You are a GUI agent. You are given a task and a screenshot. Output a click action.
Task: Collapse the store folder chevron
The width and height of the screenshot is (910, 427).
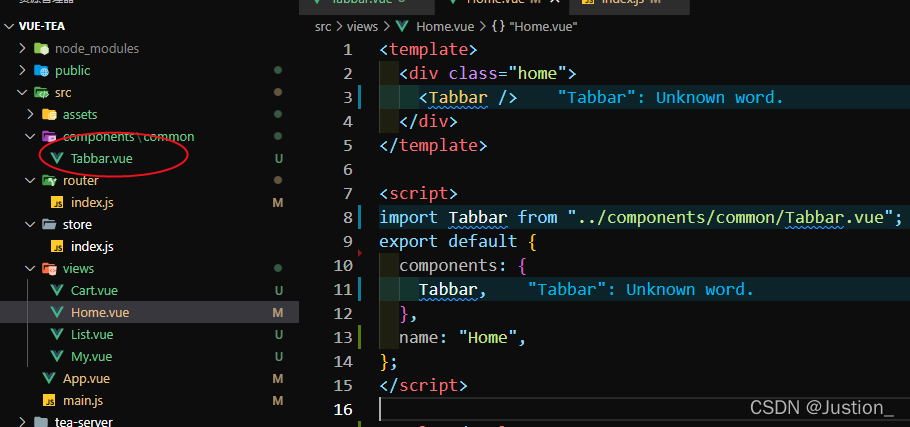click(x=30, y=225)
